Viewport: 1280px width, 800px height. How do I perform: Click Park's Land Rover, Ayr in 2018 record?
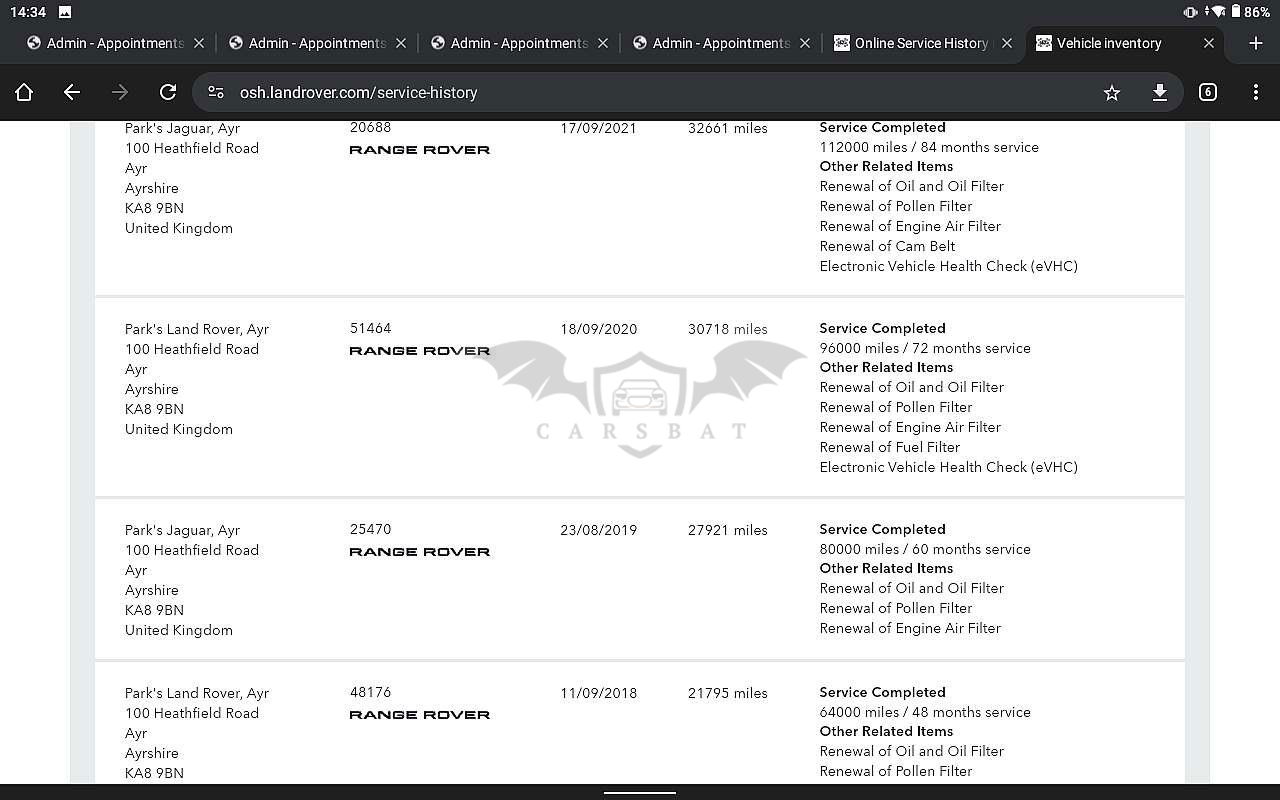point(197,693)
